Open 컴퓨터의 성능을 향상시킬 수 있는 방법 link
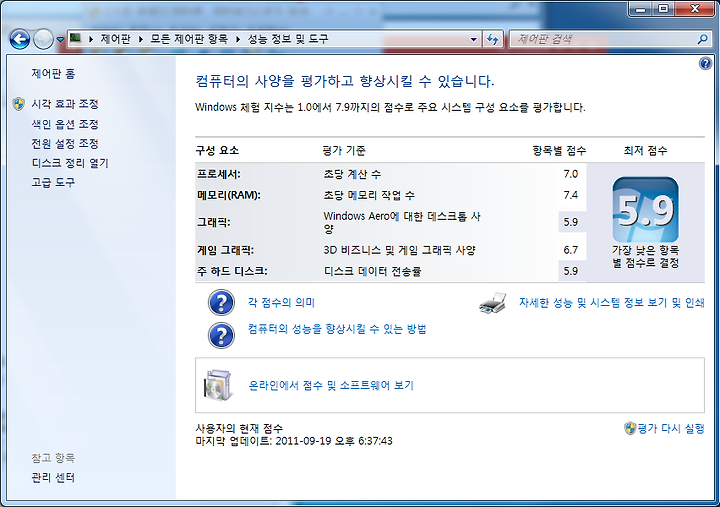 [x=337, y=329]
